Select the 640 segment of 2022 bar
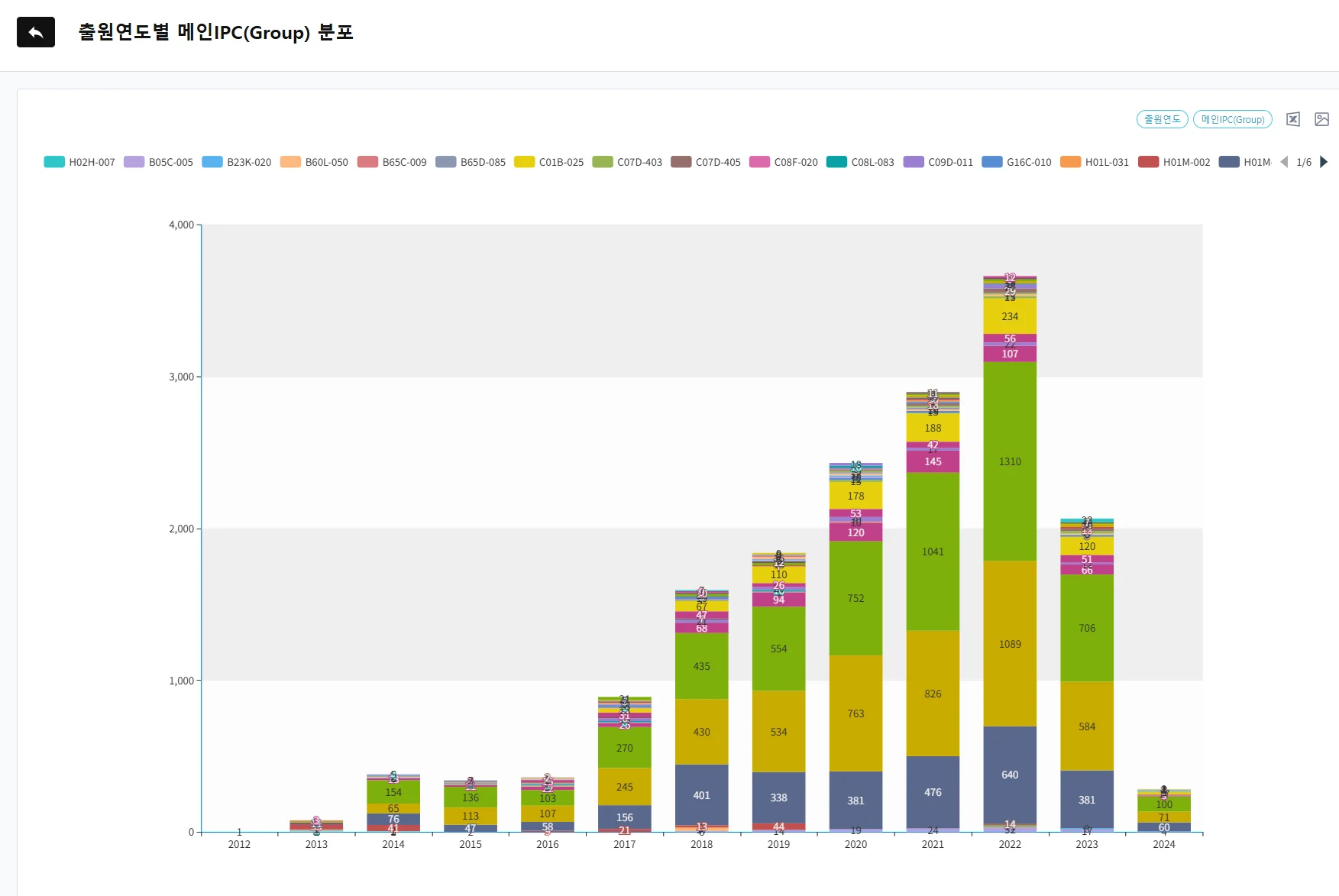 point(1010,775)
